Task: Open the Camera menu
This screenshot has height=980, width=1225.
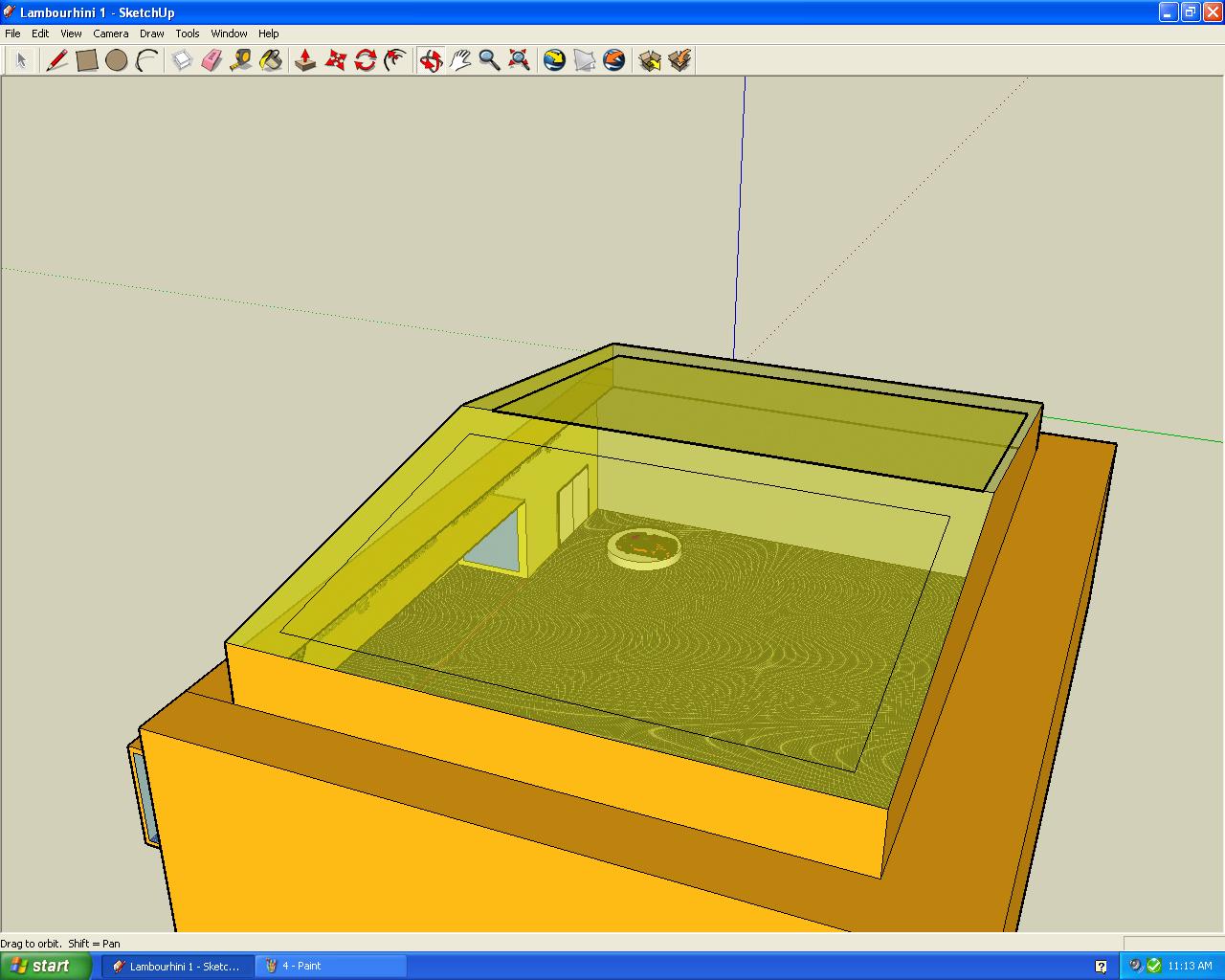Action: 111,33
